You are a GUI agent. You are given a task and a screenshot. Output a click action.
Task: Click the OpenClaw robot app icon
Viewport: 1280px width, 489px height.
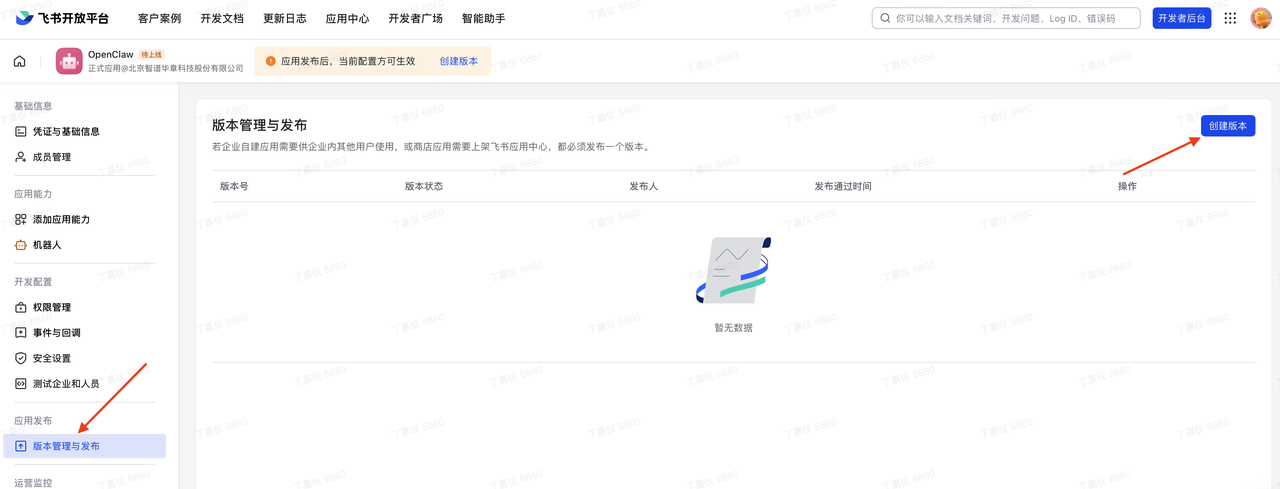tap(69, 61)
